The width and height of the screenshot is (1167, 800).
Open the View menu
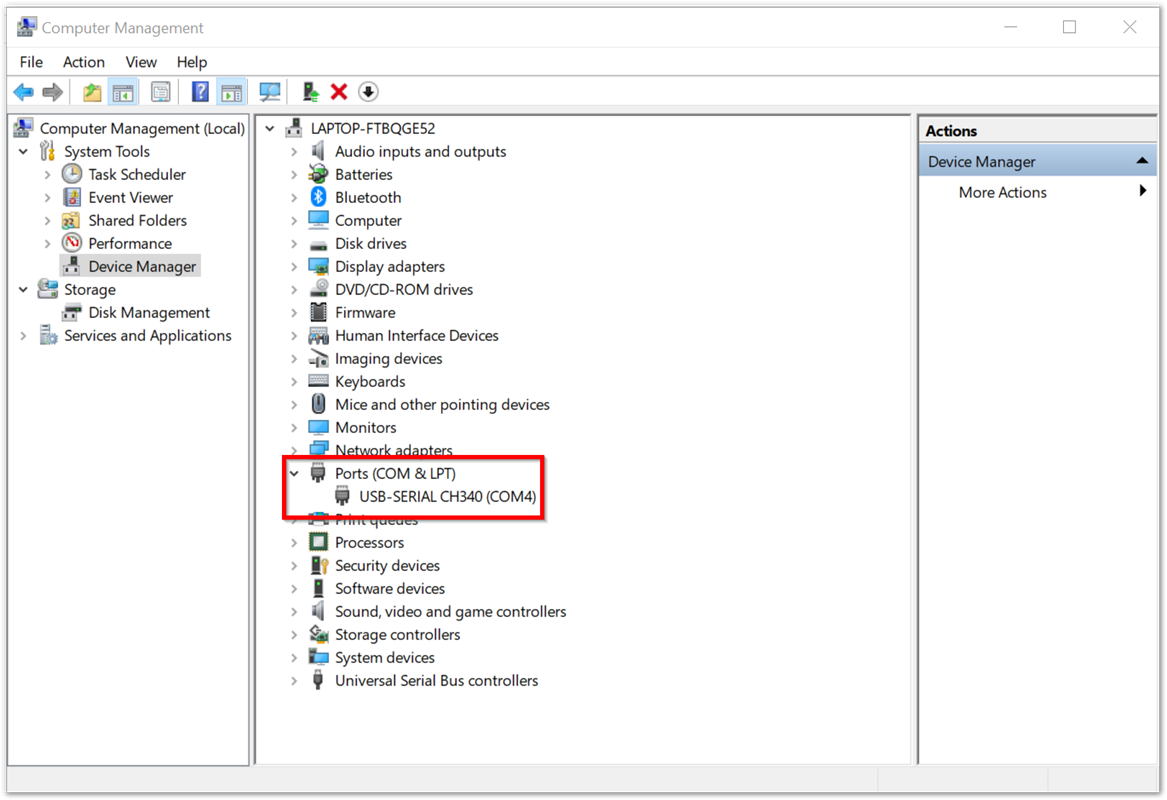(x=141, y=62)
